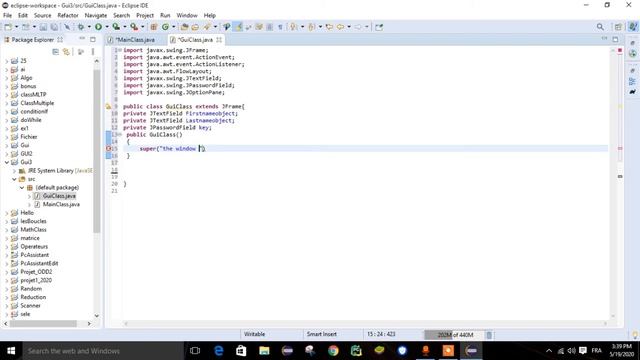
Task: Minimize the Package Explorer view
Action: point(82,39)
